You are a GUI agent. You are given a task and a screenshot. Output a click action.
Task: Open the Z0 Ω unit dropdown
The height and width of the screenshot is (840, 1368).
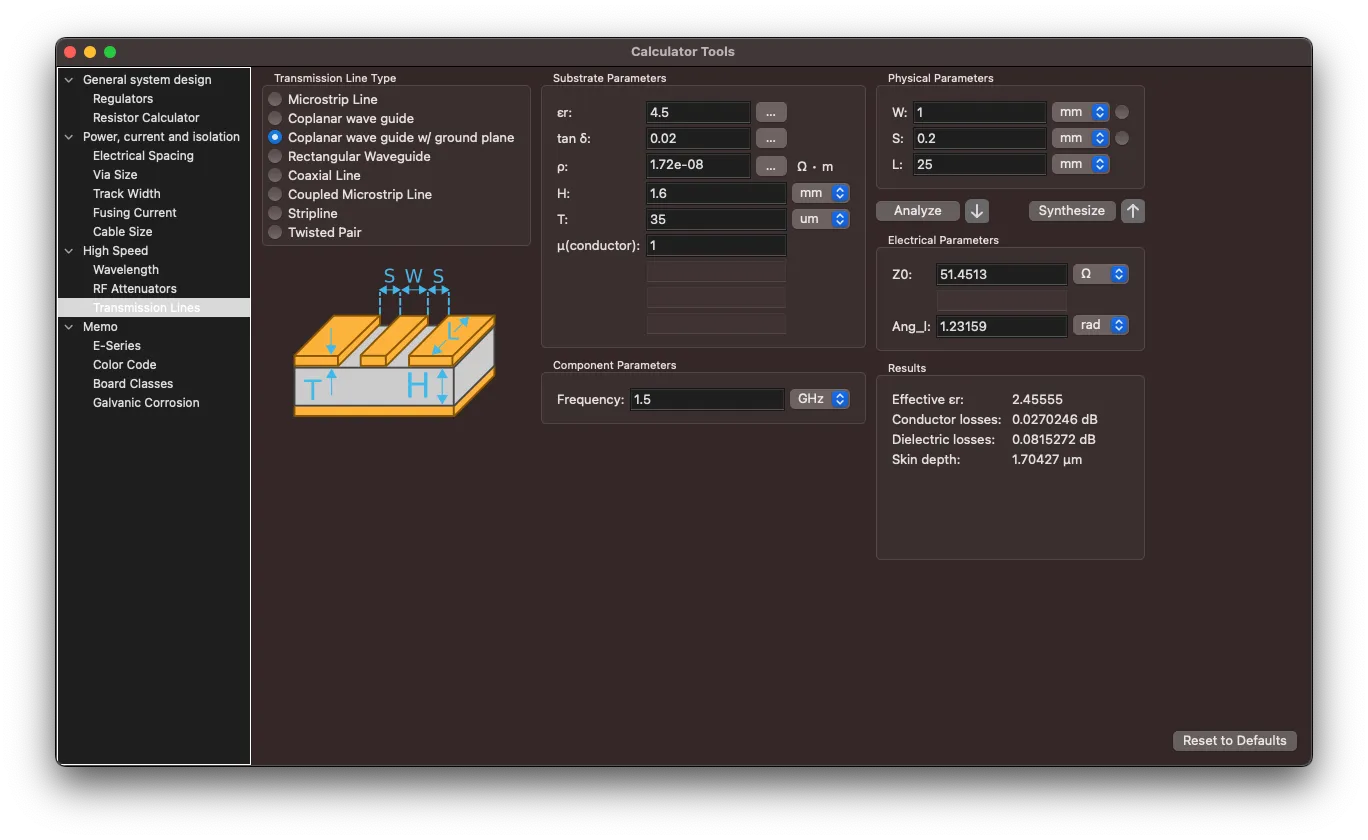tap(1100, 274)
